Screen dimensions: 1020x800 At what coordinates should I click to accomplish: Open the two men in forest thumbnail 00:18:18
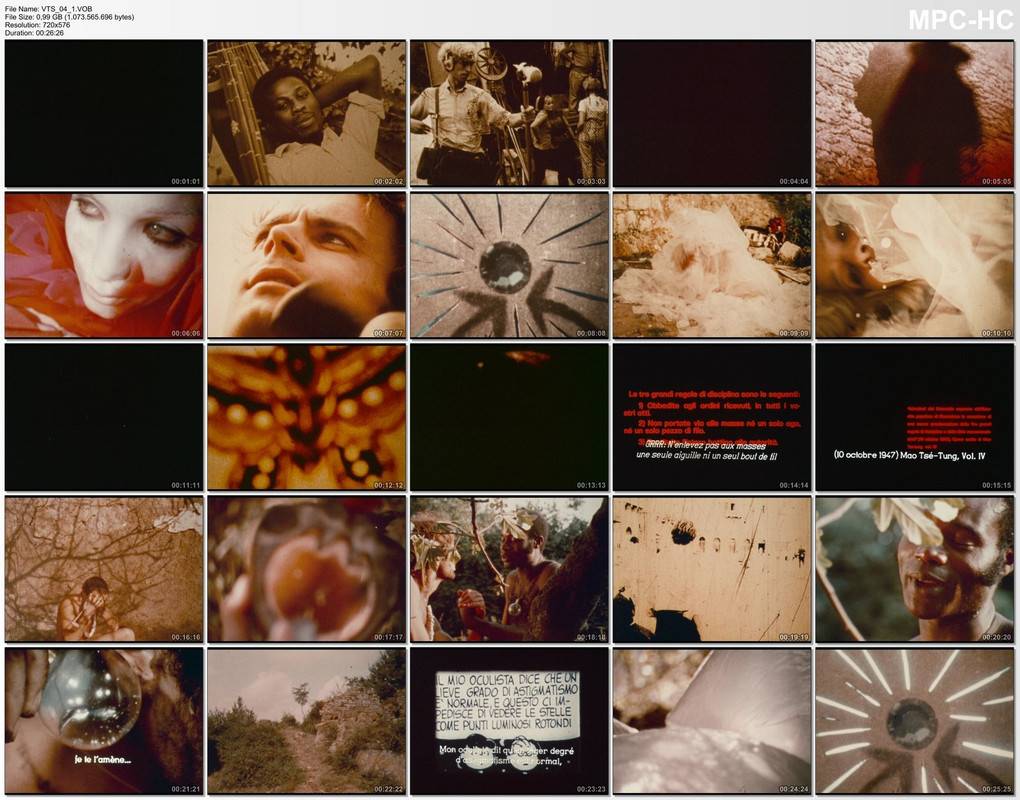coord(509,570)
